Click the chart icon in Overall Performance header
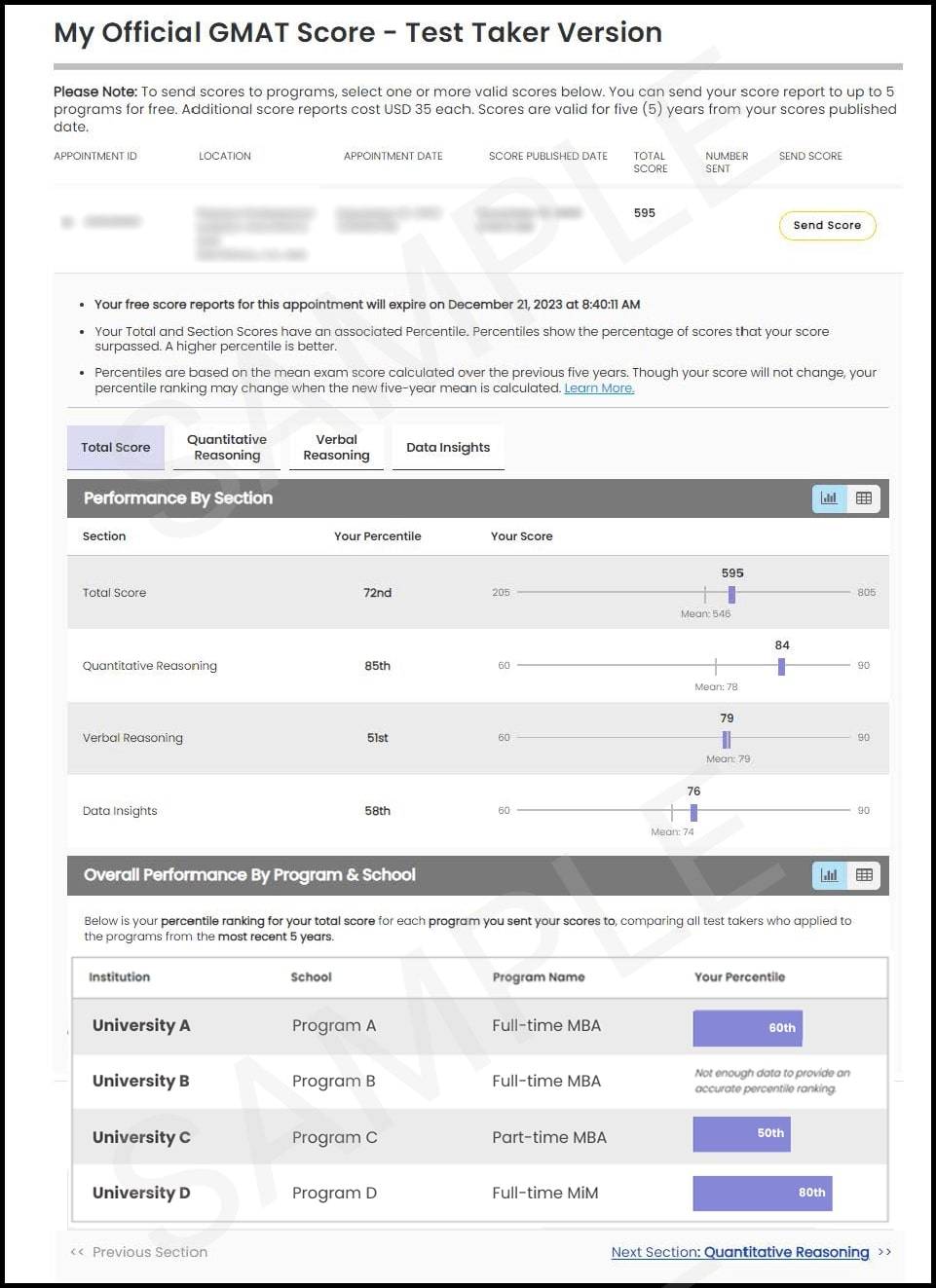The image size is (936, 1288). click(828, 874)
